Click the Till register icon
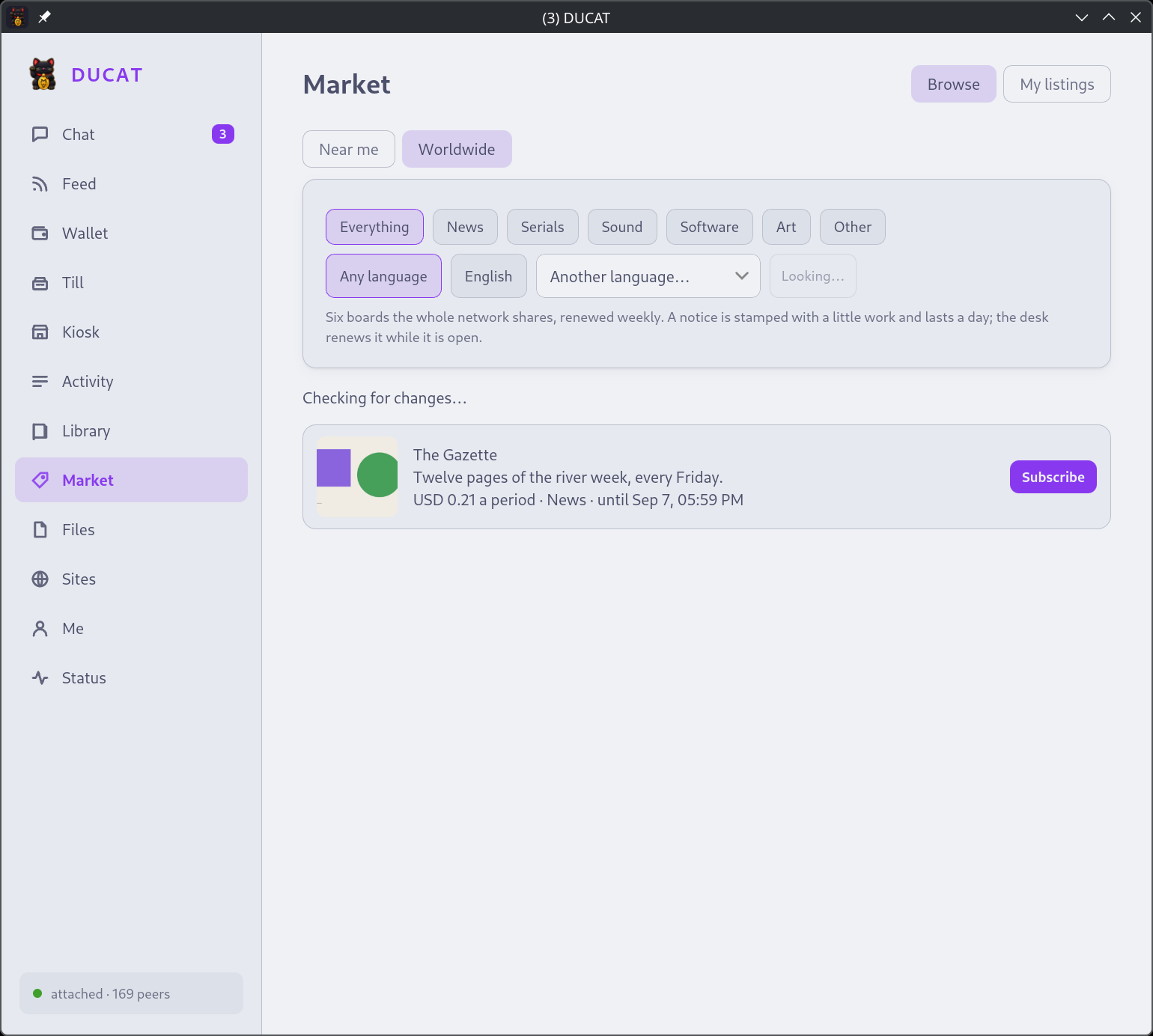 [x=40, y=283]
